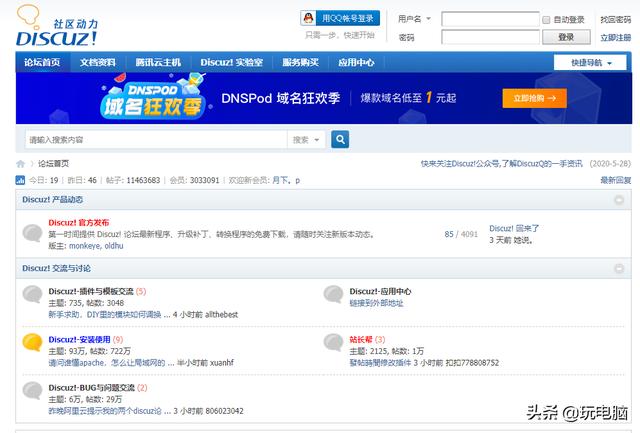
Task: Focus the username input field
Action: click(x=491, y=19)
